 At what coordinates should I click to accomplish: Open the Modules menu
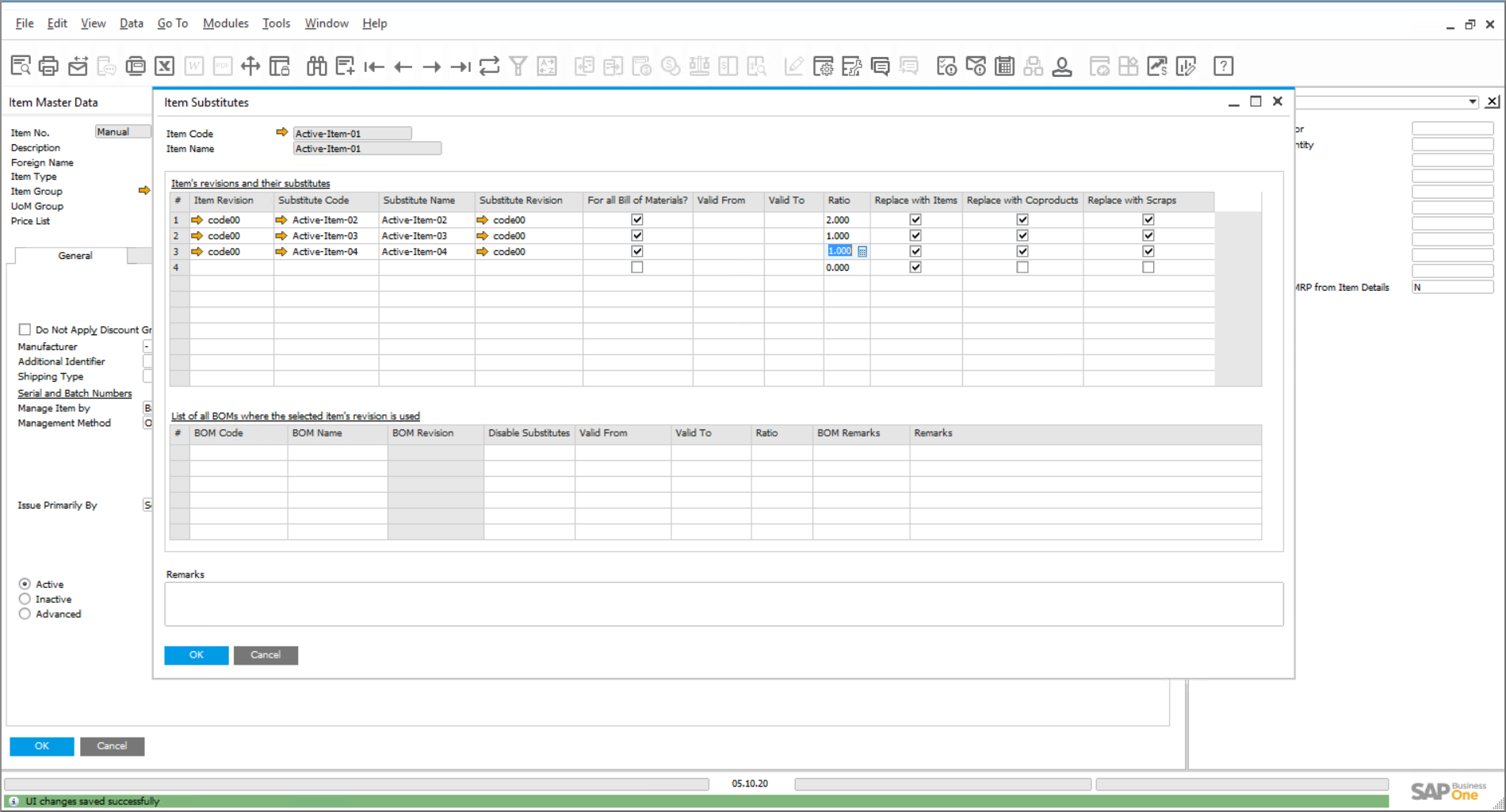[225, 24]
